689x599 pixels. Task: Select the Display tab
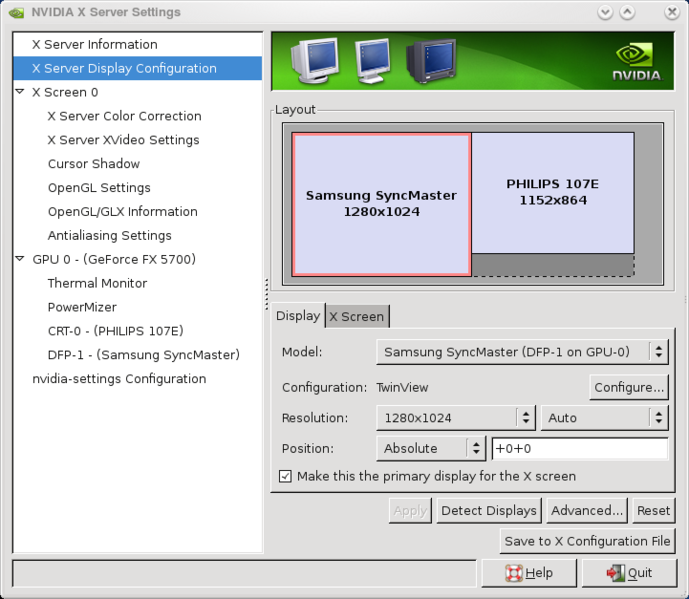(297, 316)
